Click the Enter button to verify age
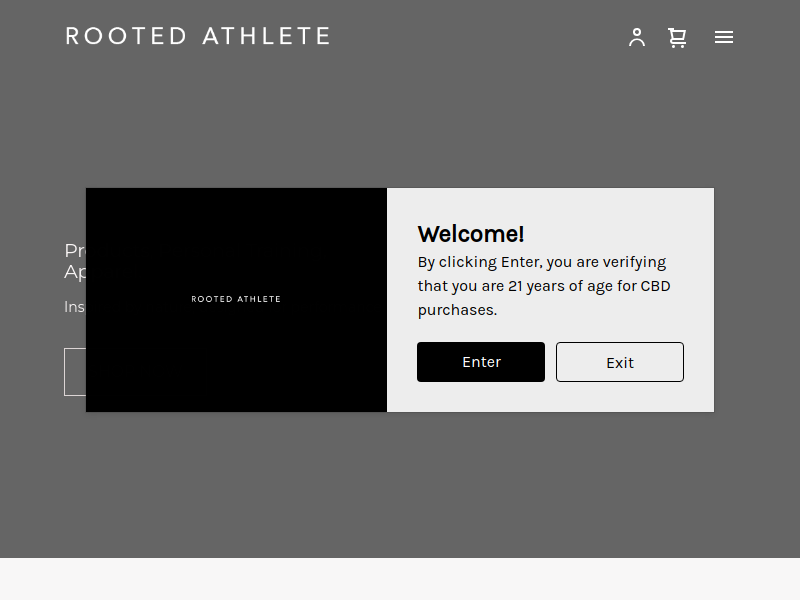 [x=481, y=362]
